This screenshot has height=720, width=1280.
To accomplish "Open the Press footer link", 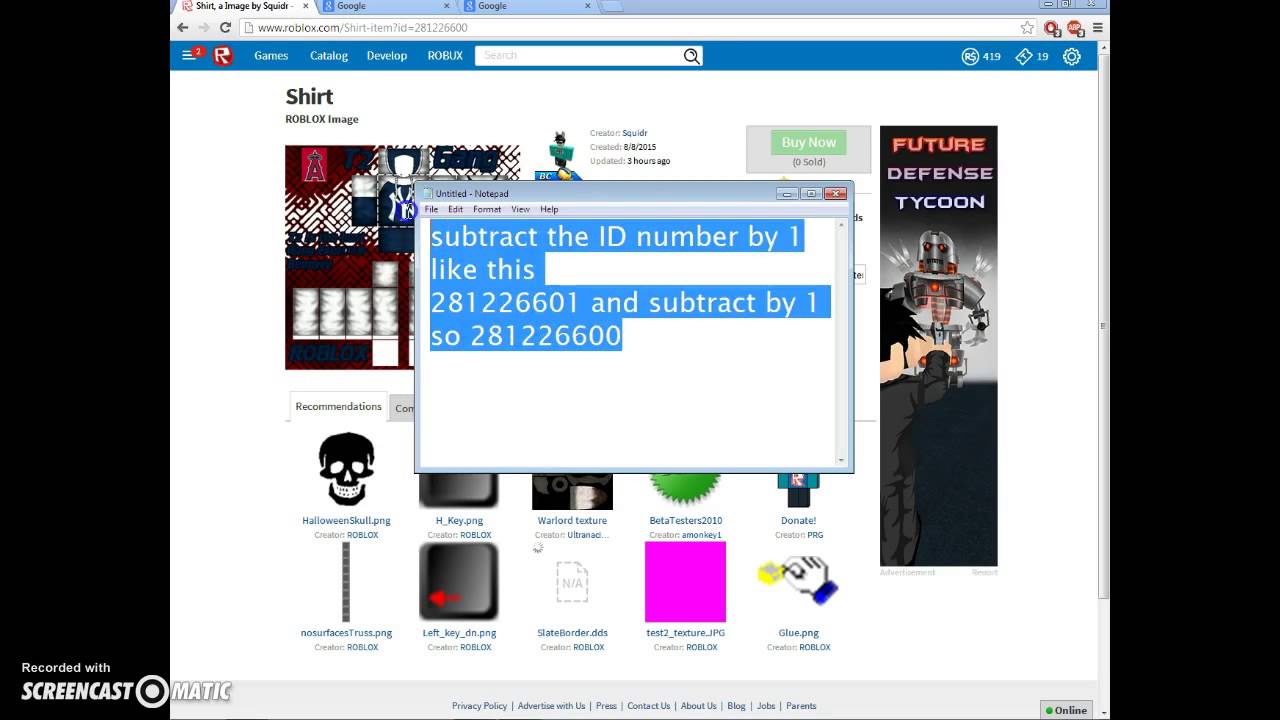I will pyautogui.click(x=606, y=706).
